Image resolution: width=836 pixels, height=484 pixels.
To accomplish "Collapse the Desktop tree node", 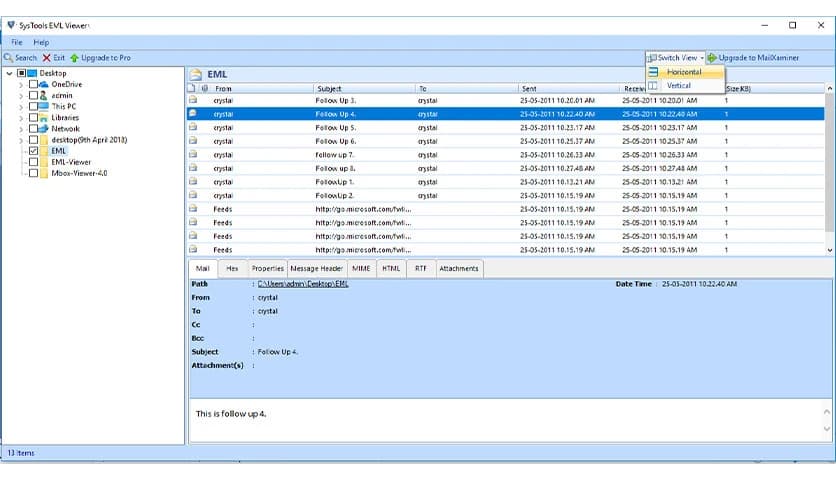I will [9, 73].
